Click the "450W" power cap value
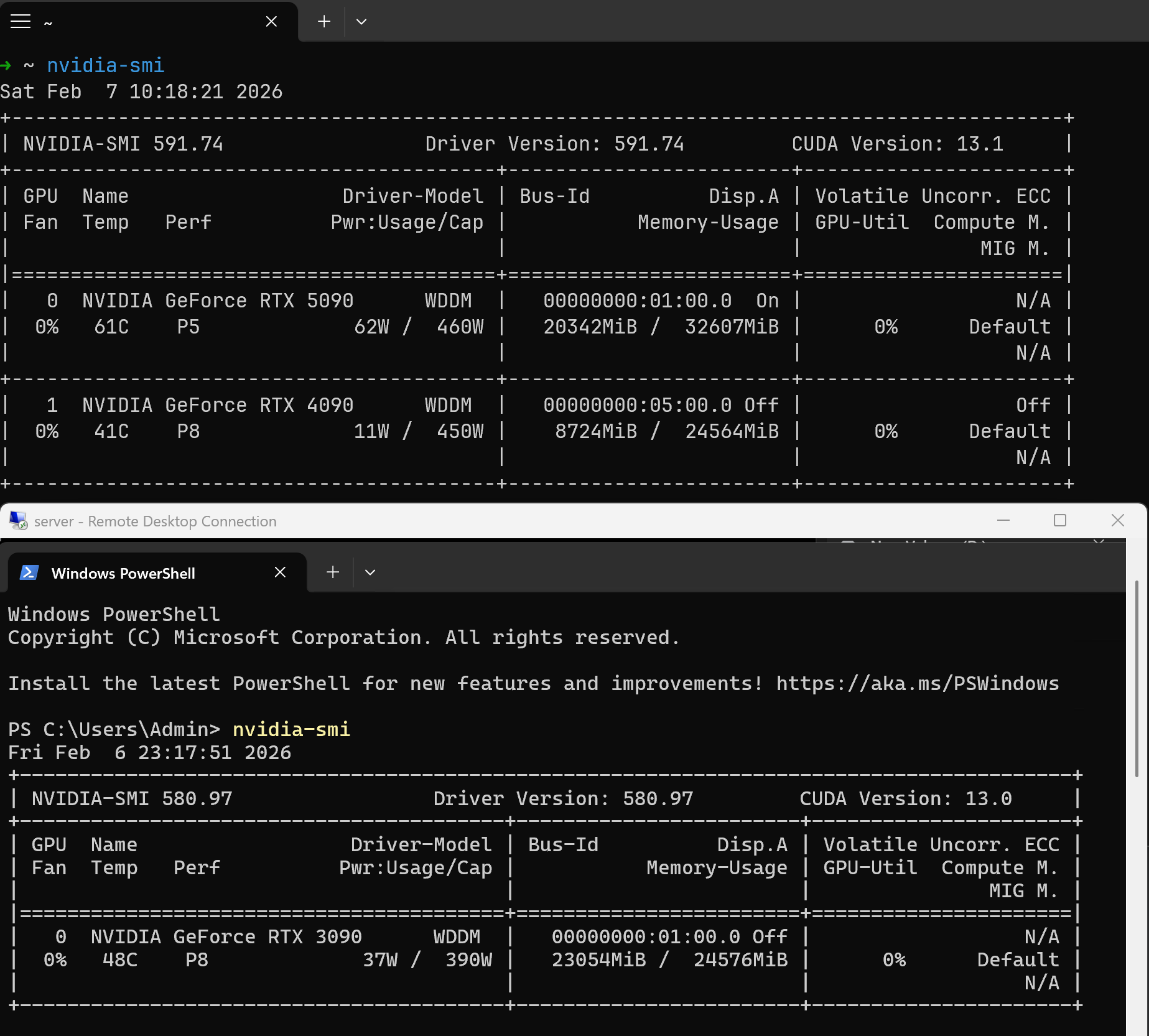This screenshot has width=1149, height=1036. (x=460, y=432)
